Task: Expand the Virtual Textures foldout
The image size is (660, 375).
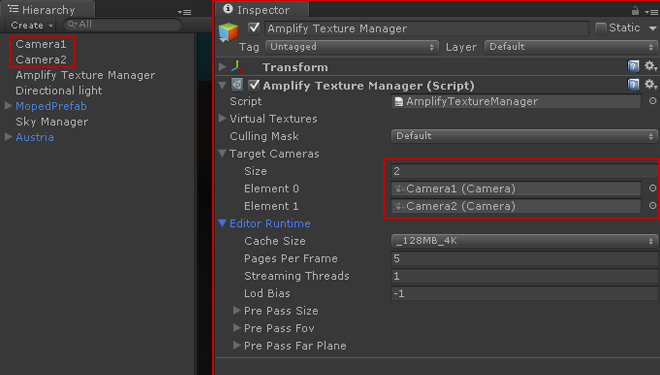Action: pos(222,118)
